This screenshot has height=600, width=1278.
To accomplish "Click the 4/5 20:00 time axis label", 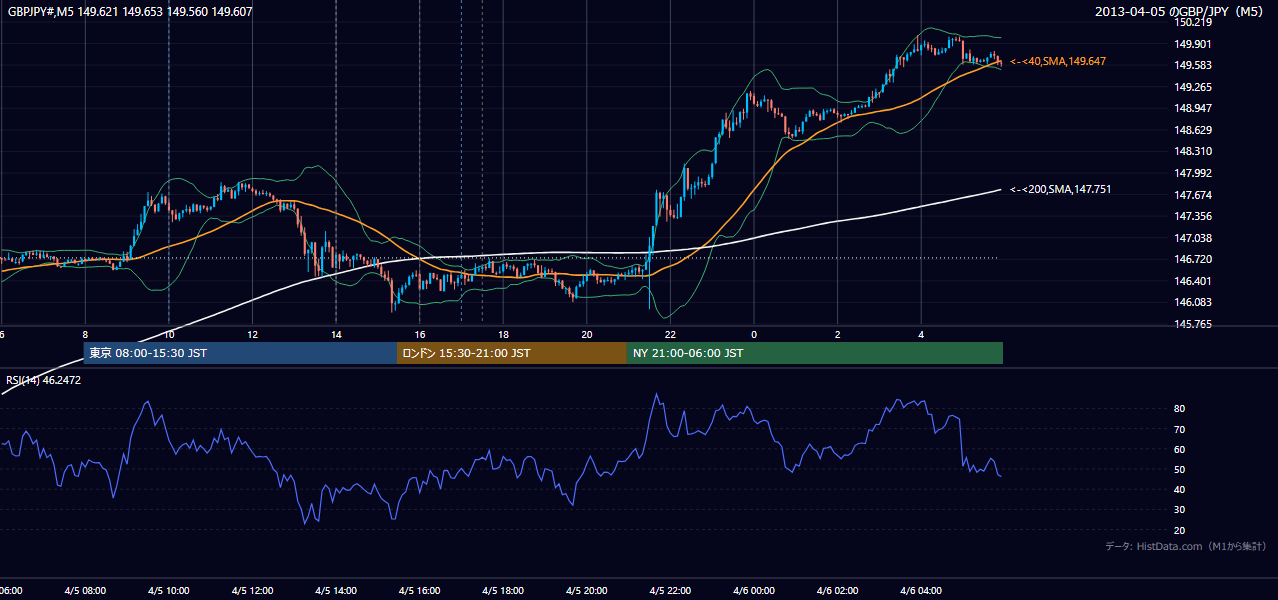I will pyautogui.click(x=587, y=591).
